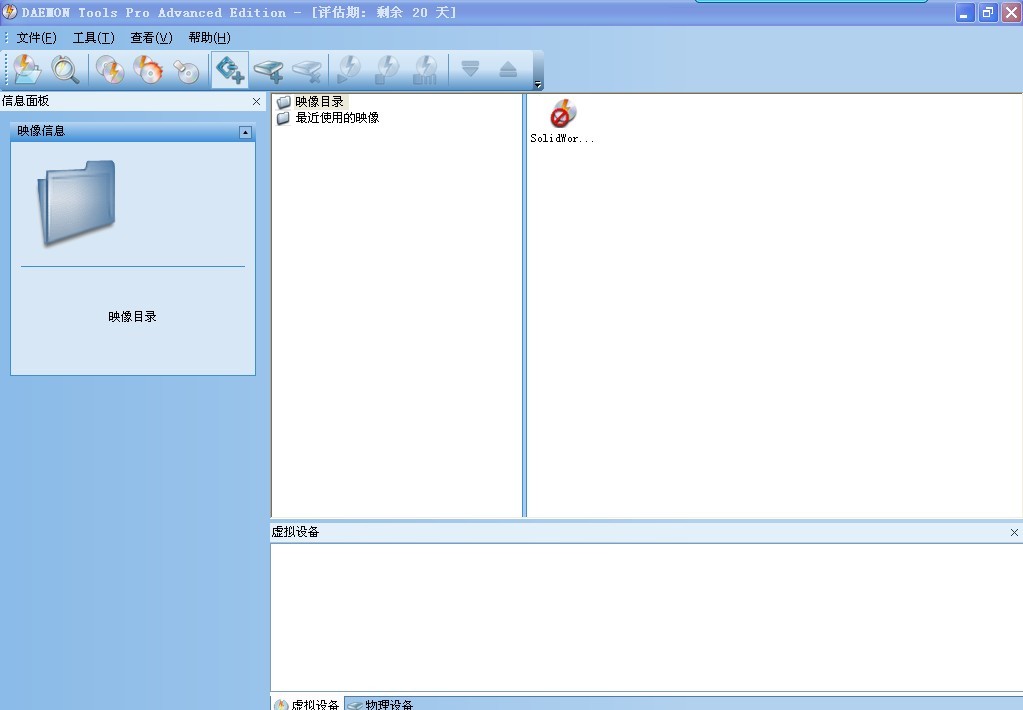1023x710 pixels.
Task: Click the highlighted add virtual device icon
Action: click(x=230, y=69)
